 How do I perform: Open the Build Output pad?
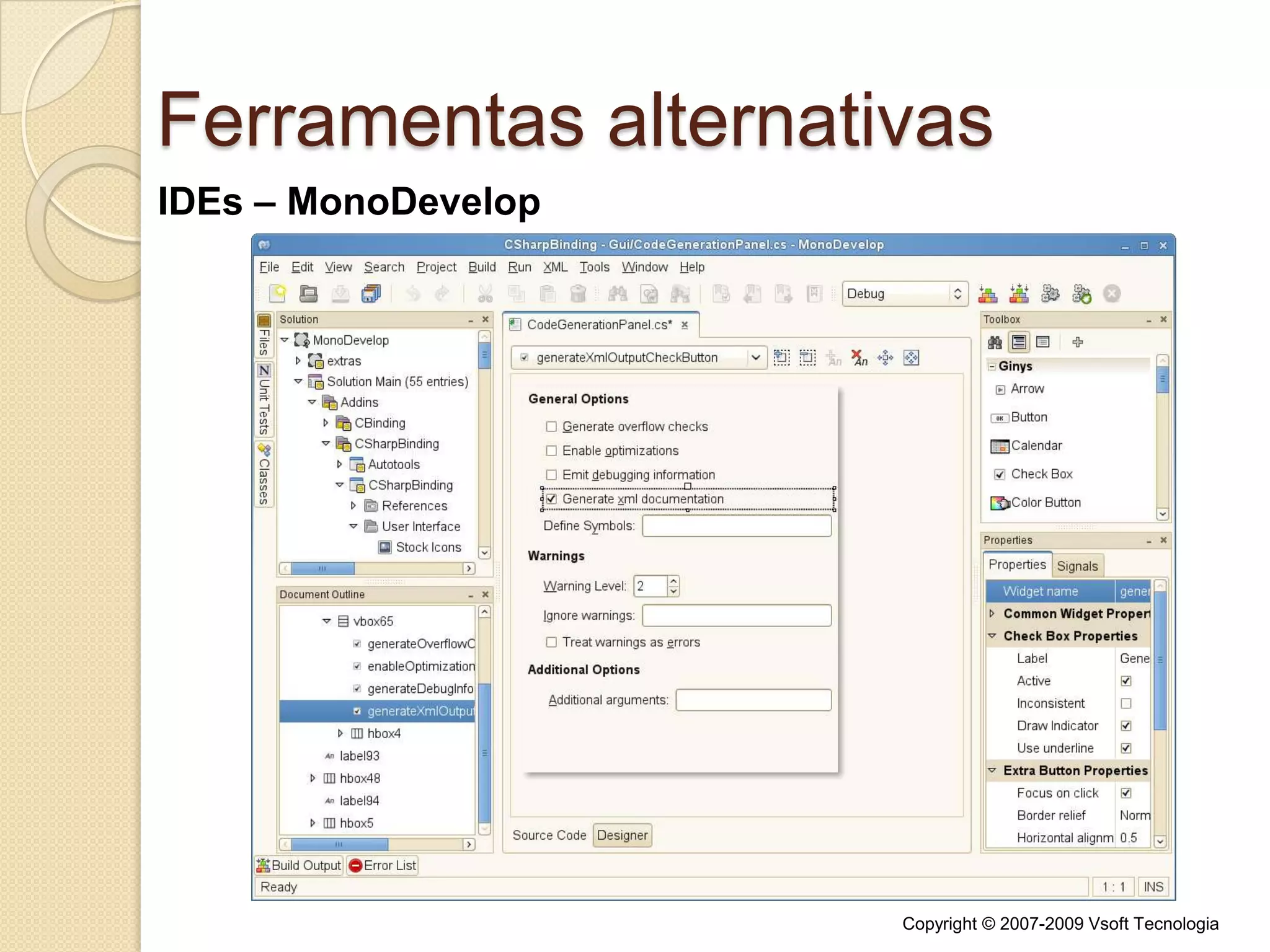(299, 866)
